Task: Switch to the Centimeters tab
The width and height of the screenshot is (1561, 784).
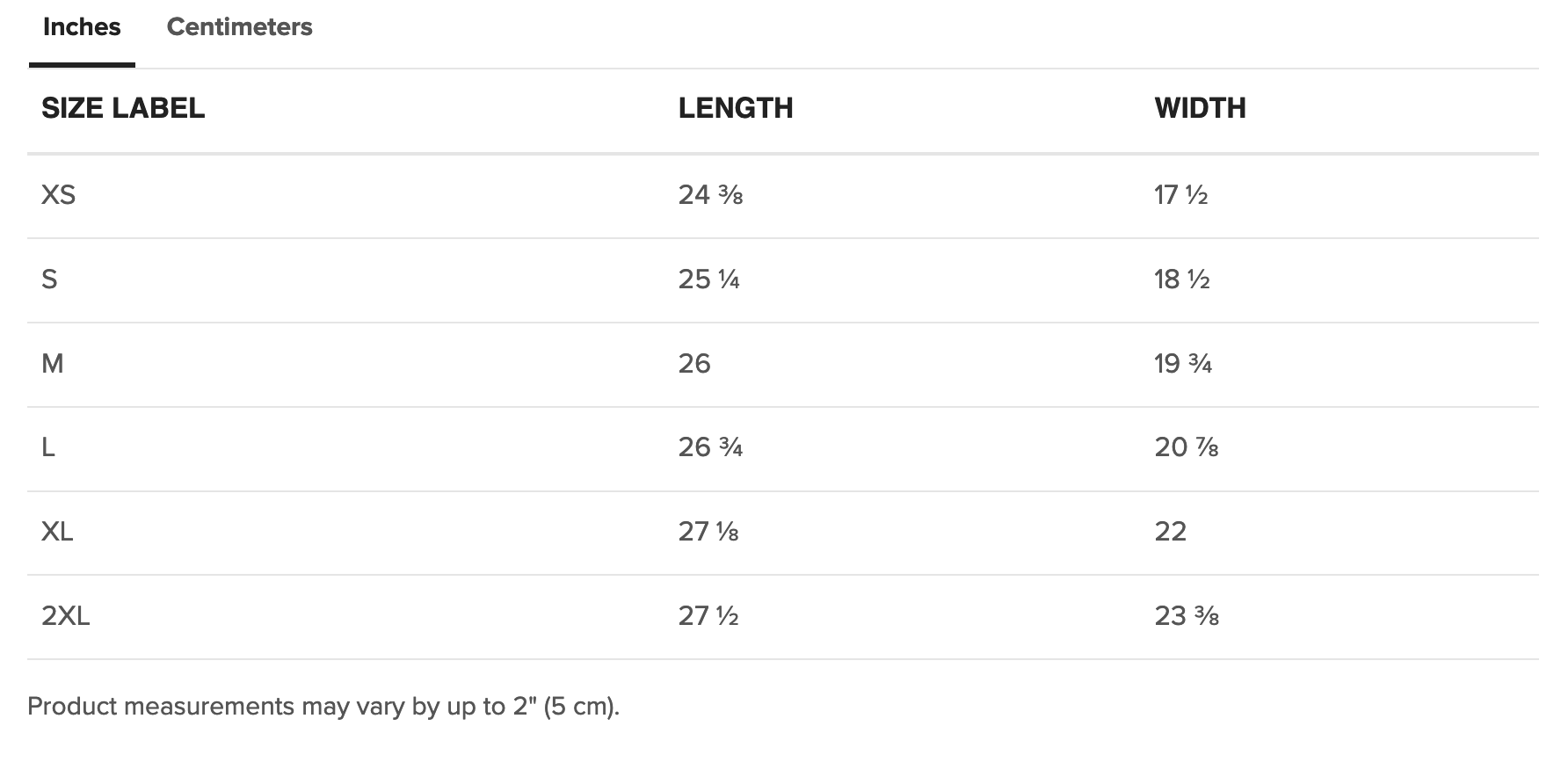Action: 239,27
